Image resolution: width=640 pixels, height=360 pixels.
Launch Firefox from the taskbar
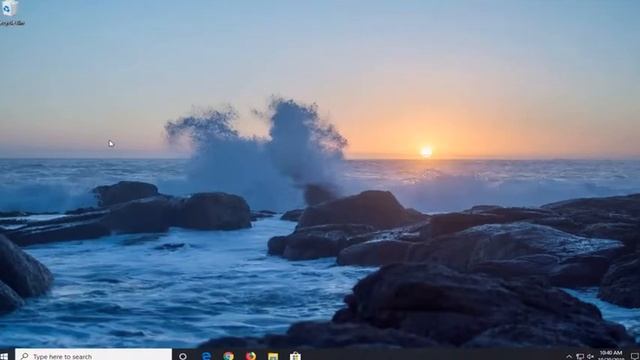coord(251,356)
